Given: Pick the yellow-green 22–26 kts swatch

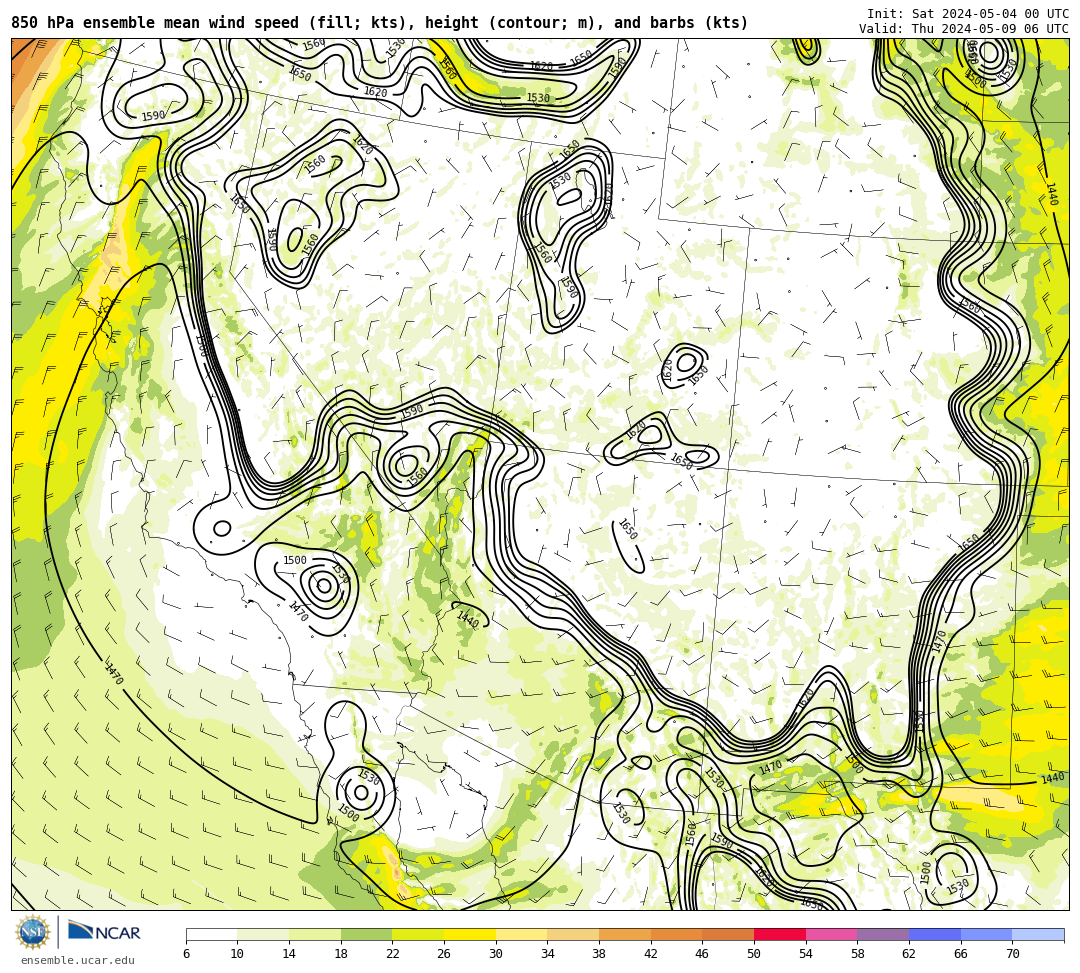Looking at the screenshot, I should pyautogui.click(x=418, y=934).
